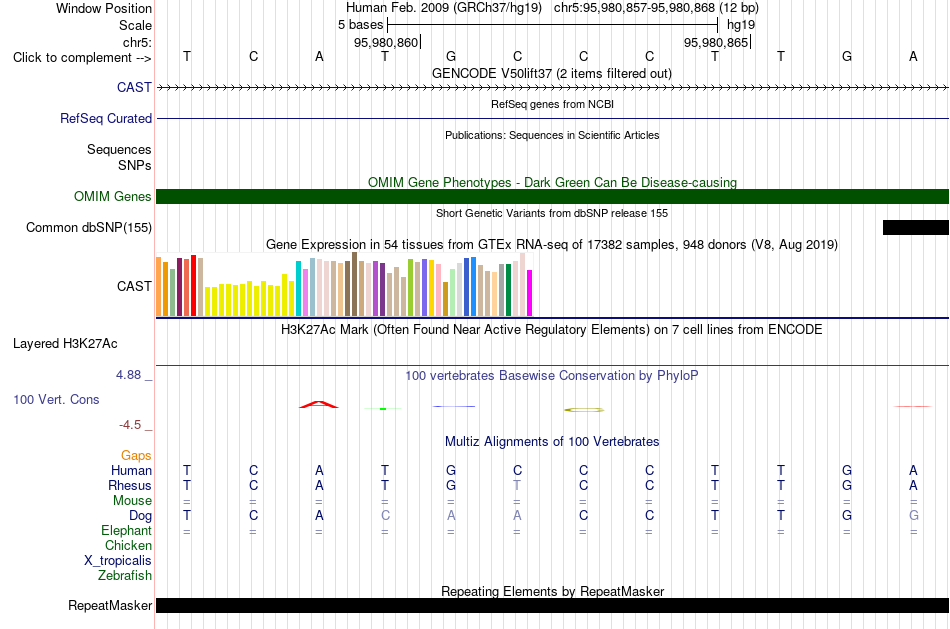This screenshot has width=950, height=629.
Task: Select the SNPs track label
Action: tap(135, 165)
